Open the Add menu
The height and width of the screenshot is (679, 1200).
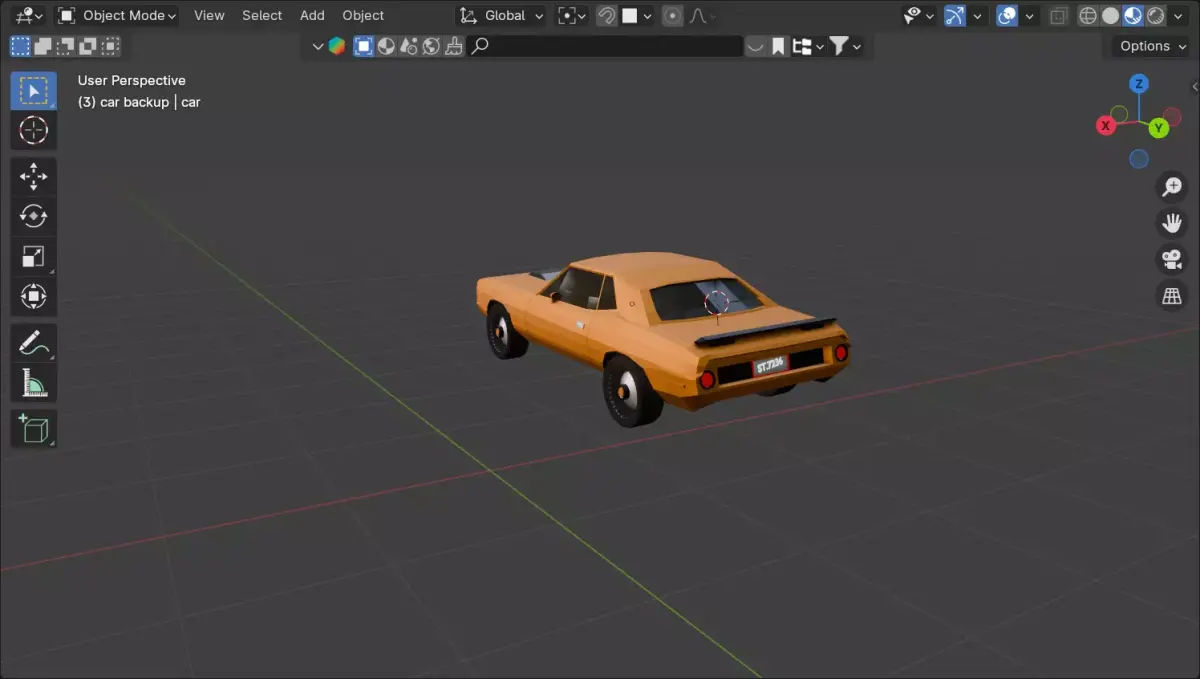pos(312,16)
